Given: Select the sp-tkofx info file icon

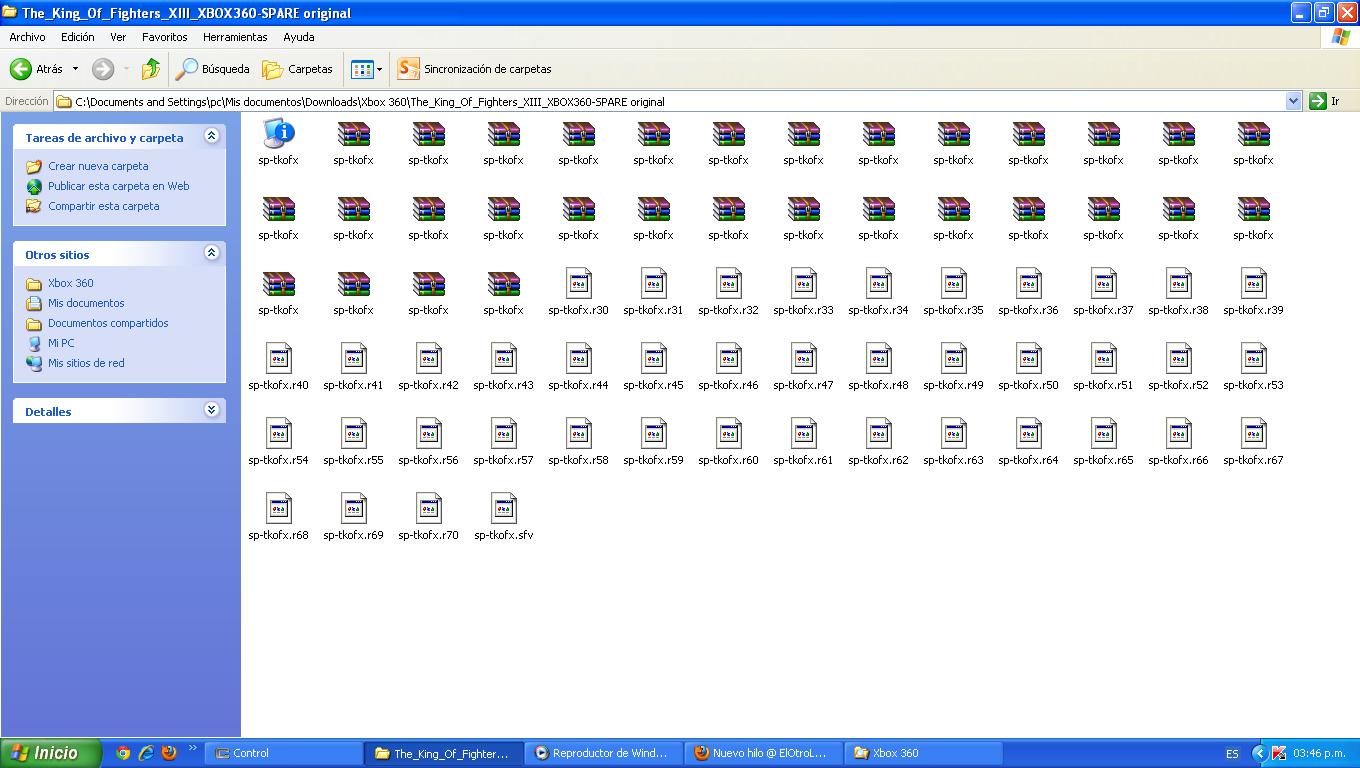Looking at the screenshot, I should [x=278, y=142].
